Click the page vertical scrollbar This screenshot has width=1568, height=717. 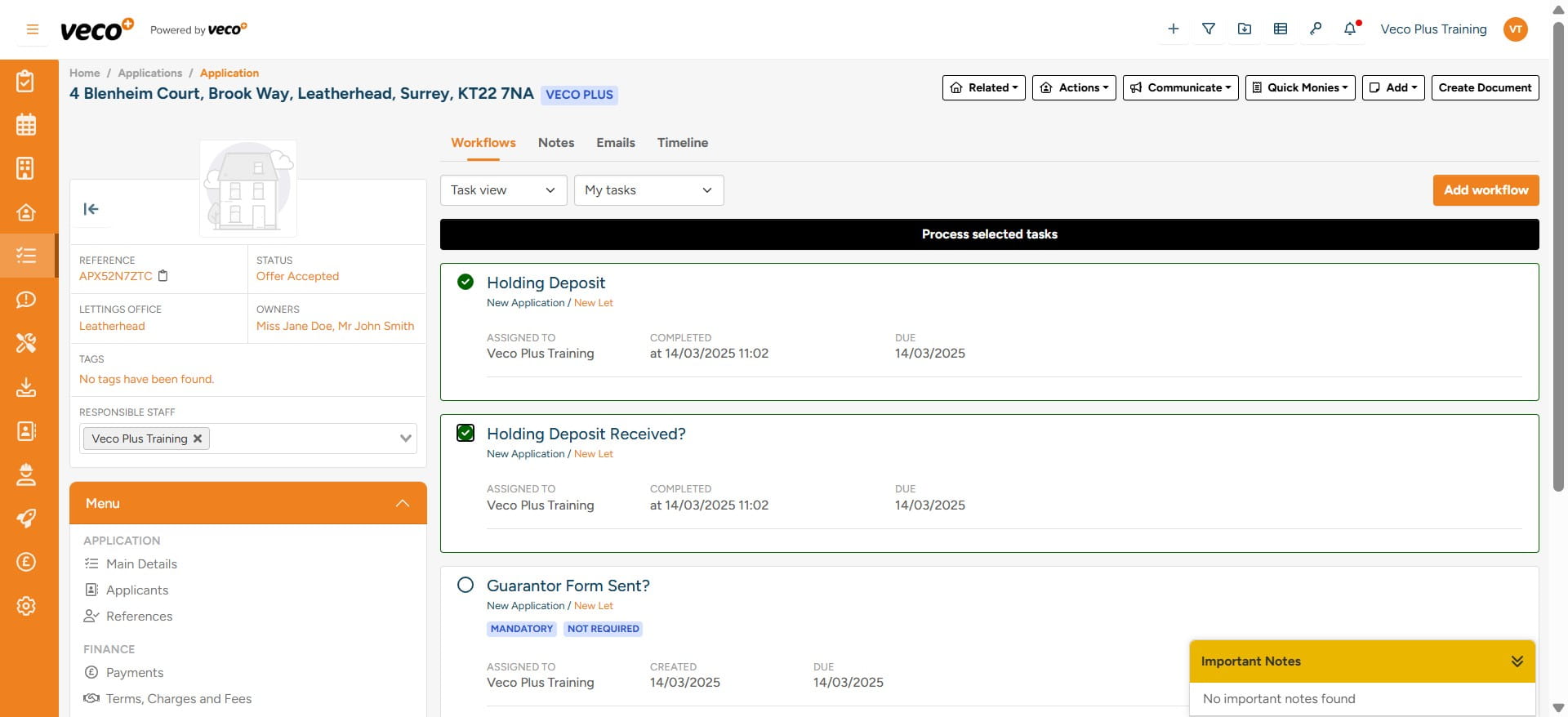pos(1557,256)
